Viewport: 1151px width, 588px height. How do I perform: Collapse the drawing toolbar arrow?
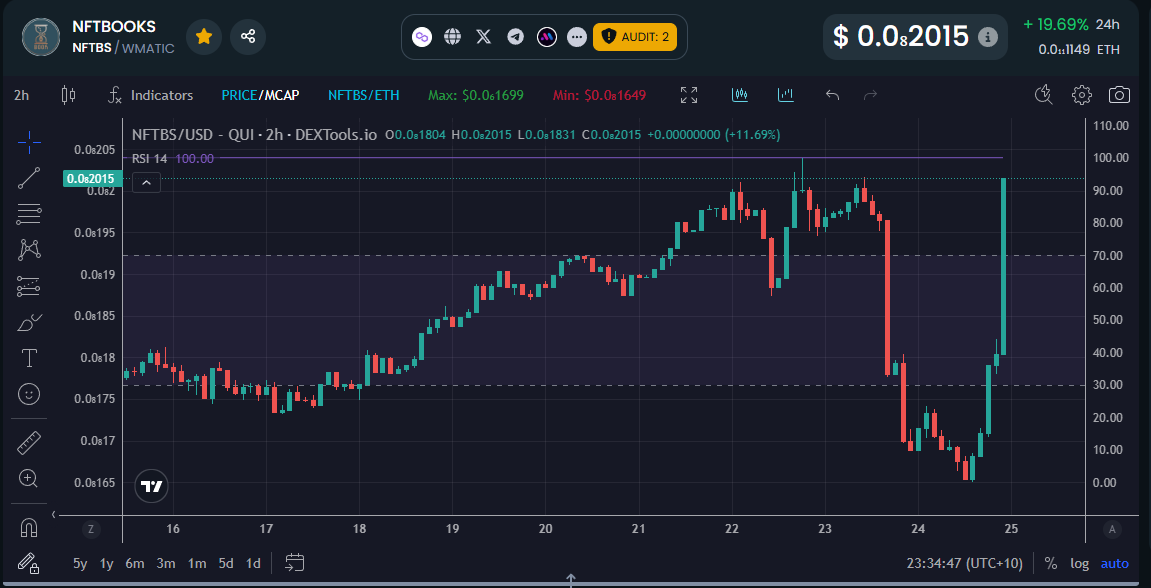(54, 515)
